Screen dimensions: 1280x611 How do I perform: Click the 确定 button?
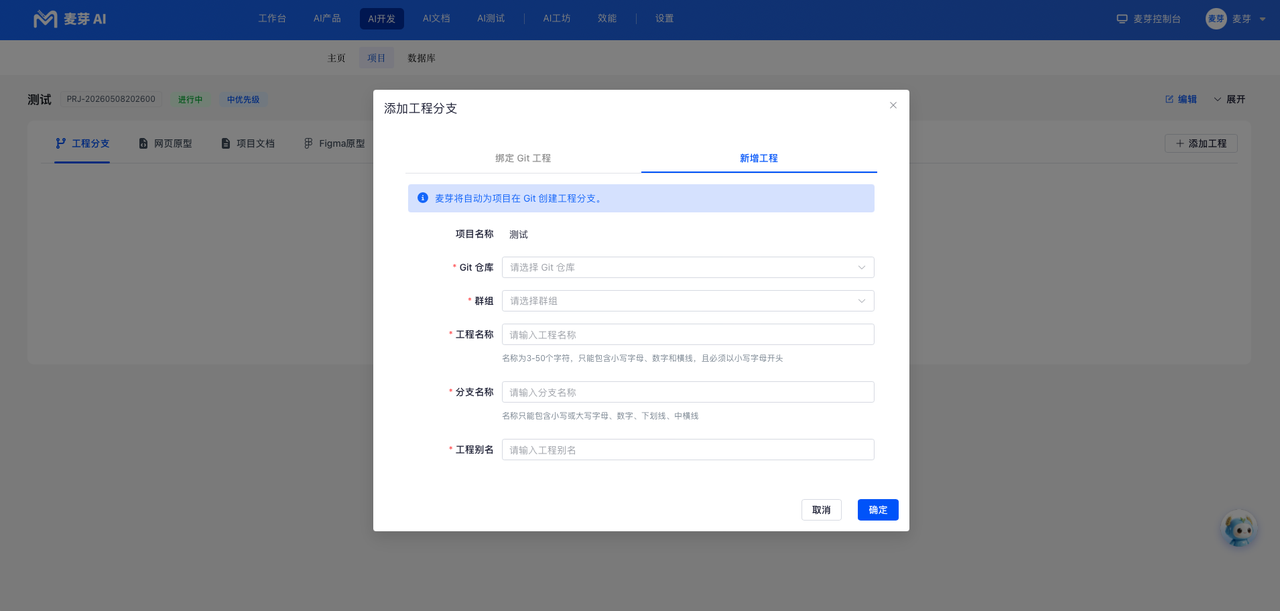878,510
